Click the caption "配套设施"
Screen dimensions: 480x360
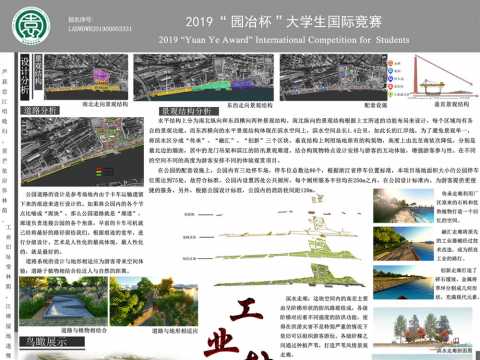(x=376, y=105)
